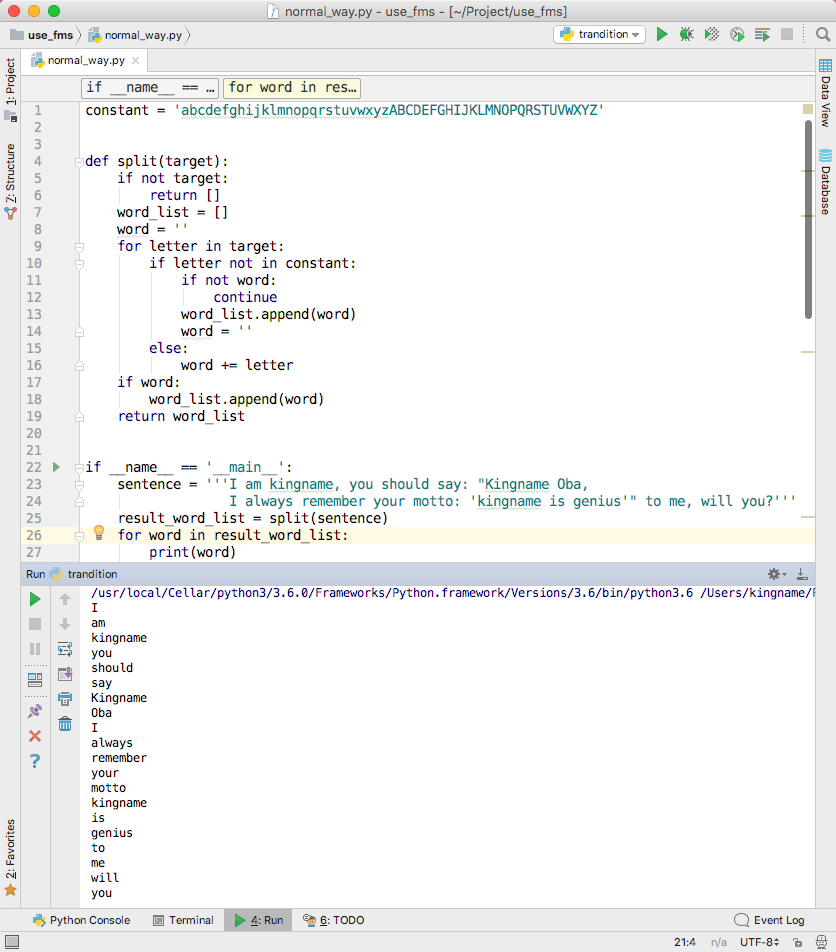Start debugging with the bug icon

coord(687,35)
